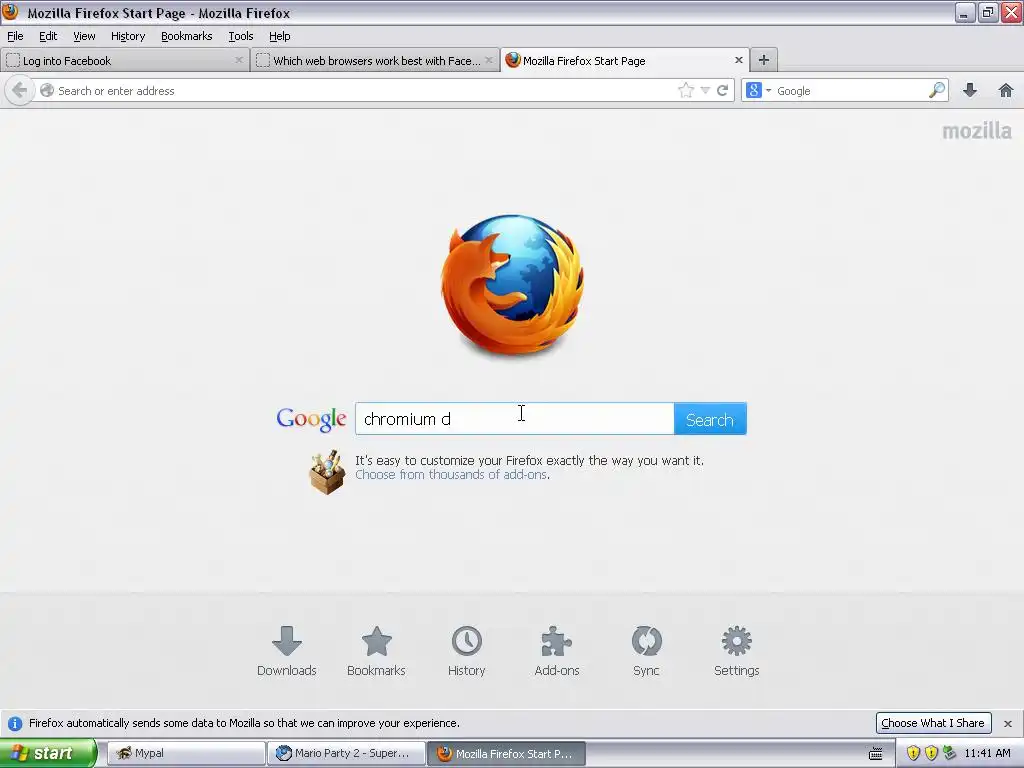
Task: Open the address bar history dropdown arrow
Action: (x=705, y=90)
